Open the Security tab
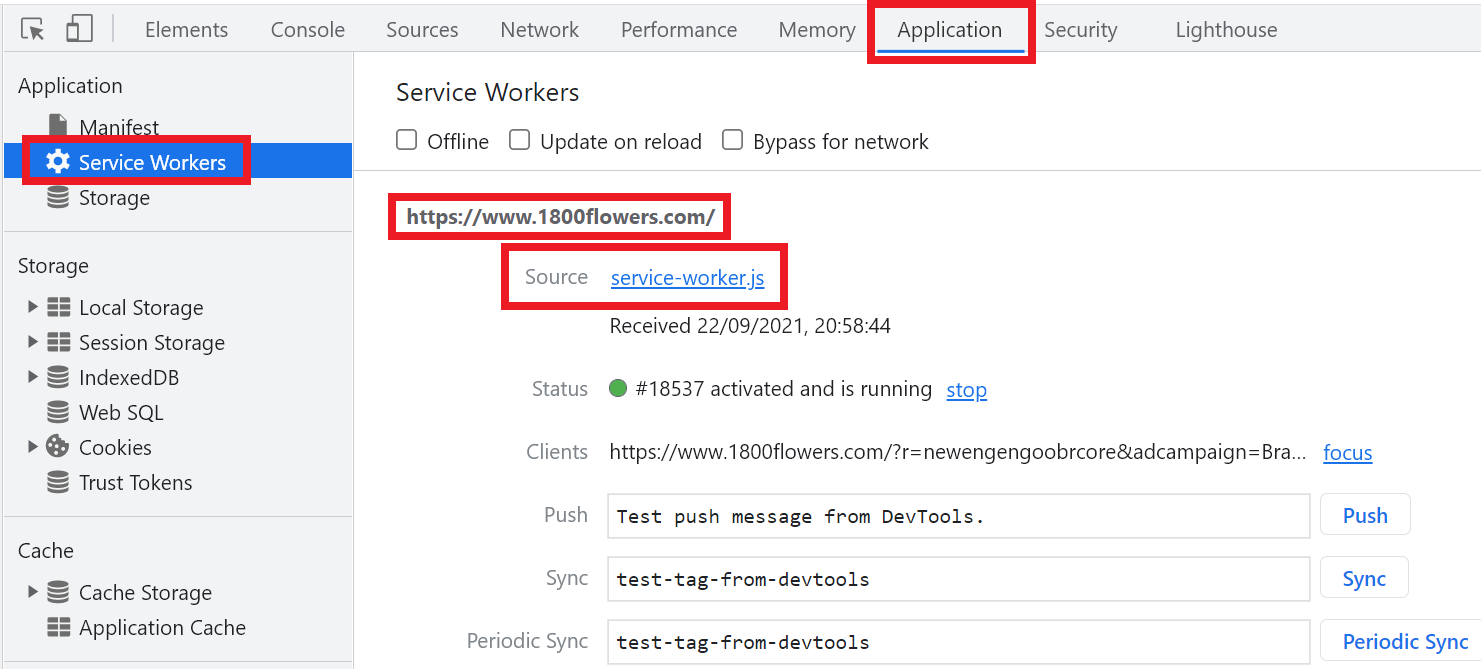 click(x=1080, y=30)
